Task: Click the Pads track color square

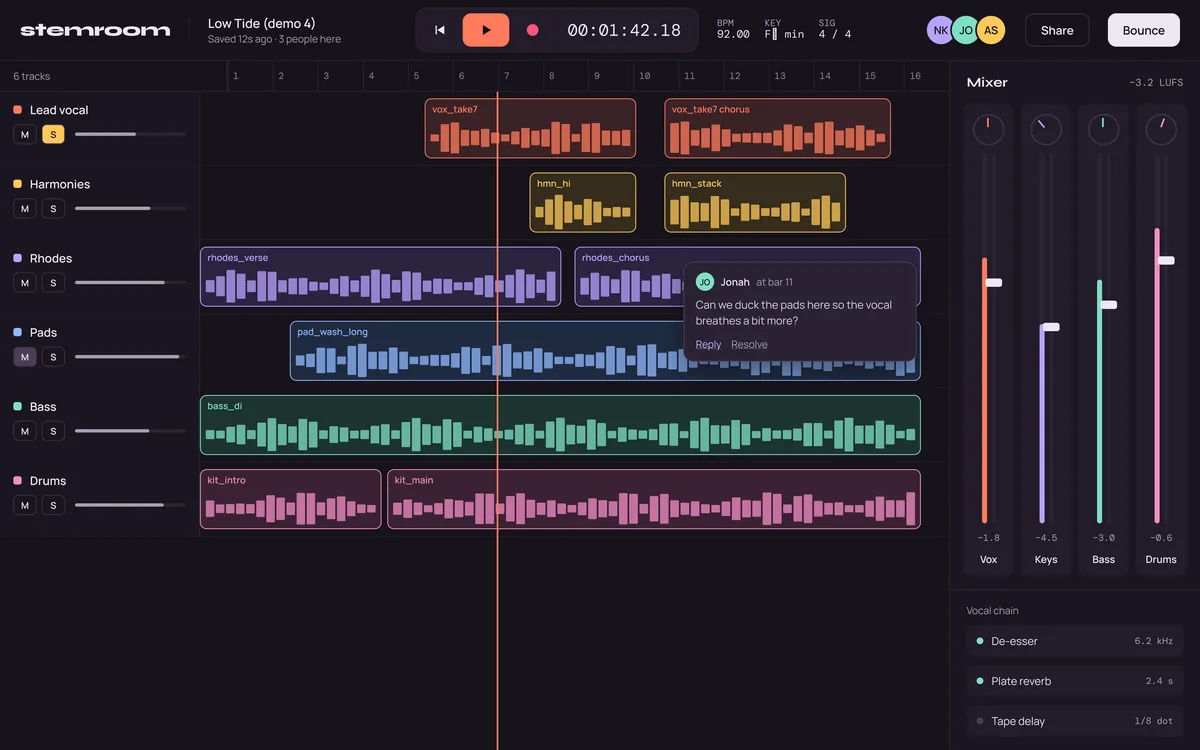Action: point(17,332)
